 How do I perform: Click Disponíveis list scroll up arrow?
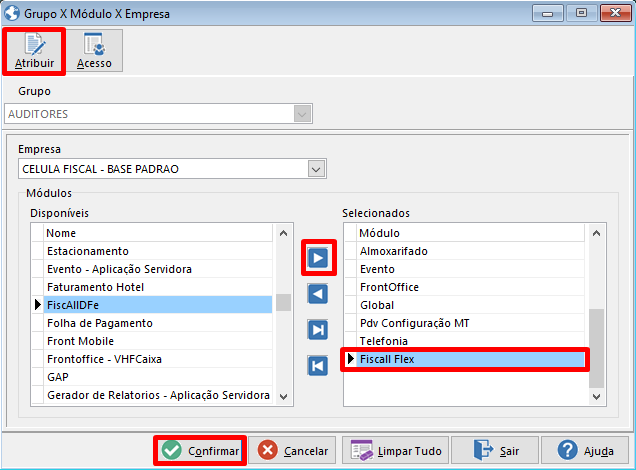tap(284, 233)
